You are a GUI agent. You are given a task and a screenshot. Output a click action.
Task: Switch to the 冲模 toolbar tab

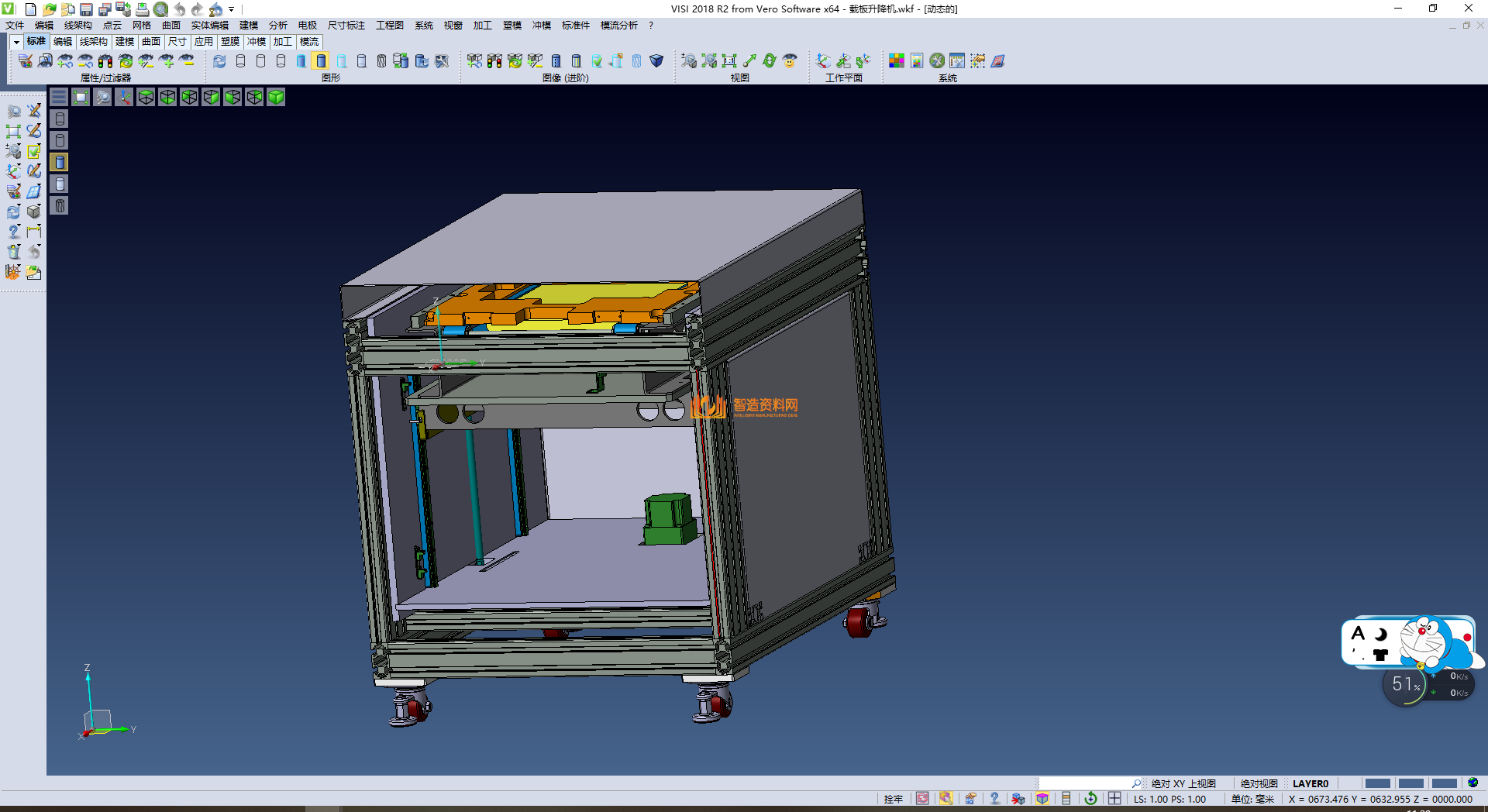[256, 42]
